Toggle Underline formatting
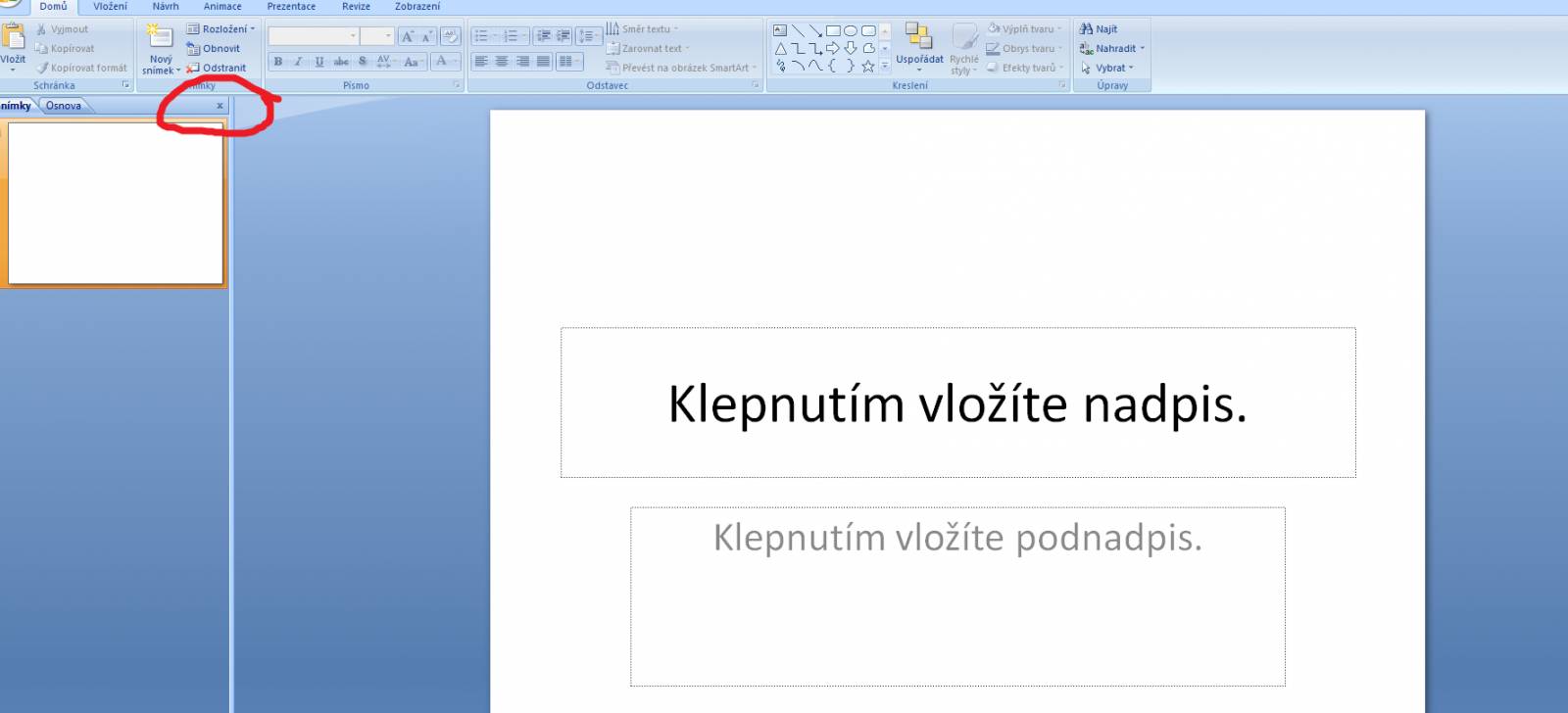The height and width of the screenshot is (713, 1568). pos(319,62)
